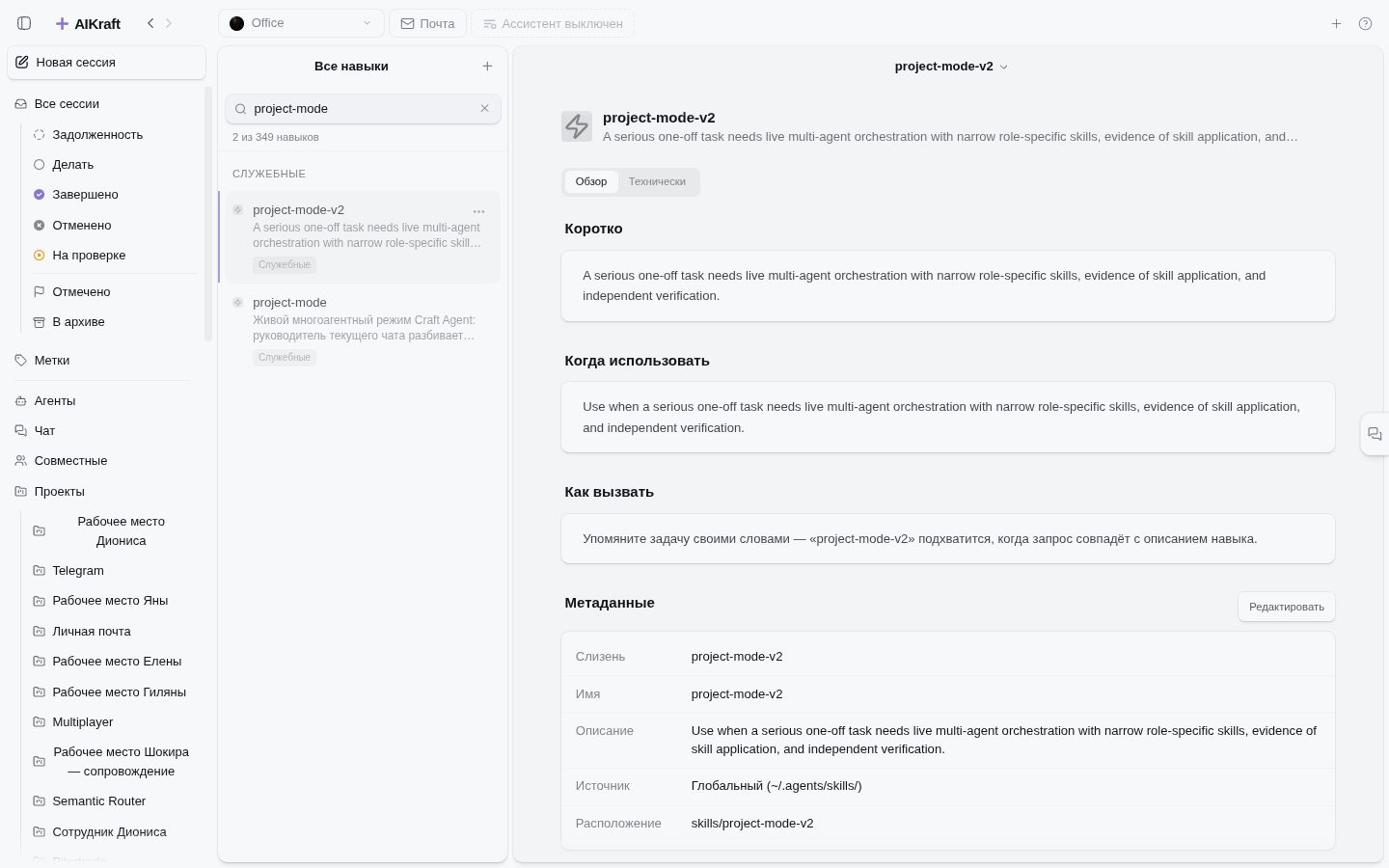Toggle the Ассистент выключен button
Image resolution: width=1389 pixels, height=868 pixels.
coord(553,23)
